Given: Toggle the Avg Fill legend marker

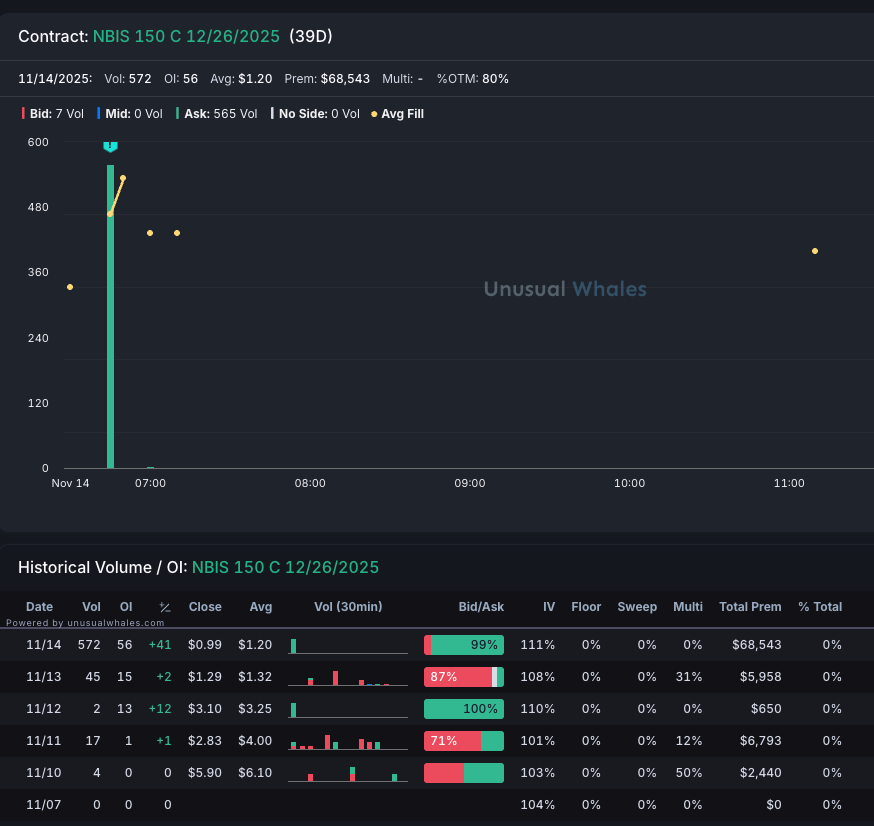Looking at the screenshot, I should 397,114.
